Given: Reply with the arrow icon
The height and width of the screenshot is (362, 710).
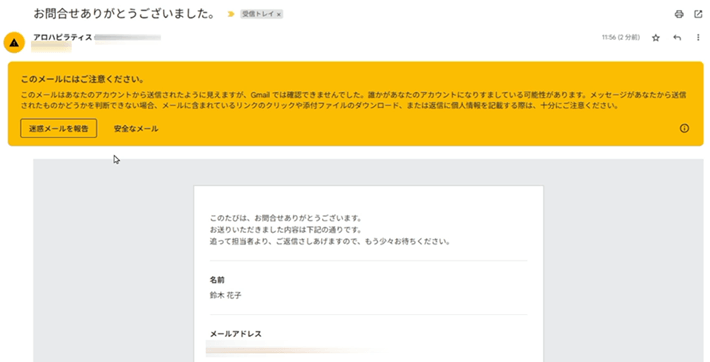Looking at the screenshot, I should coord(677,38).
